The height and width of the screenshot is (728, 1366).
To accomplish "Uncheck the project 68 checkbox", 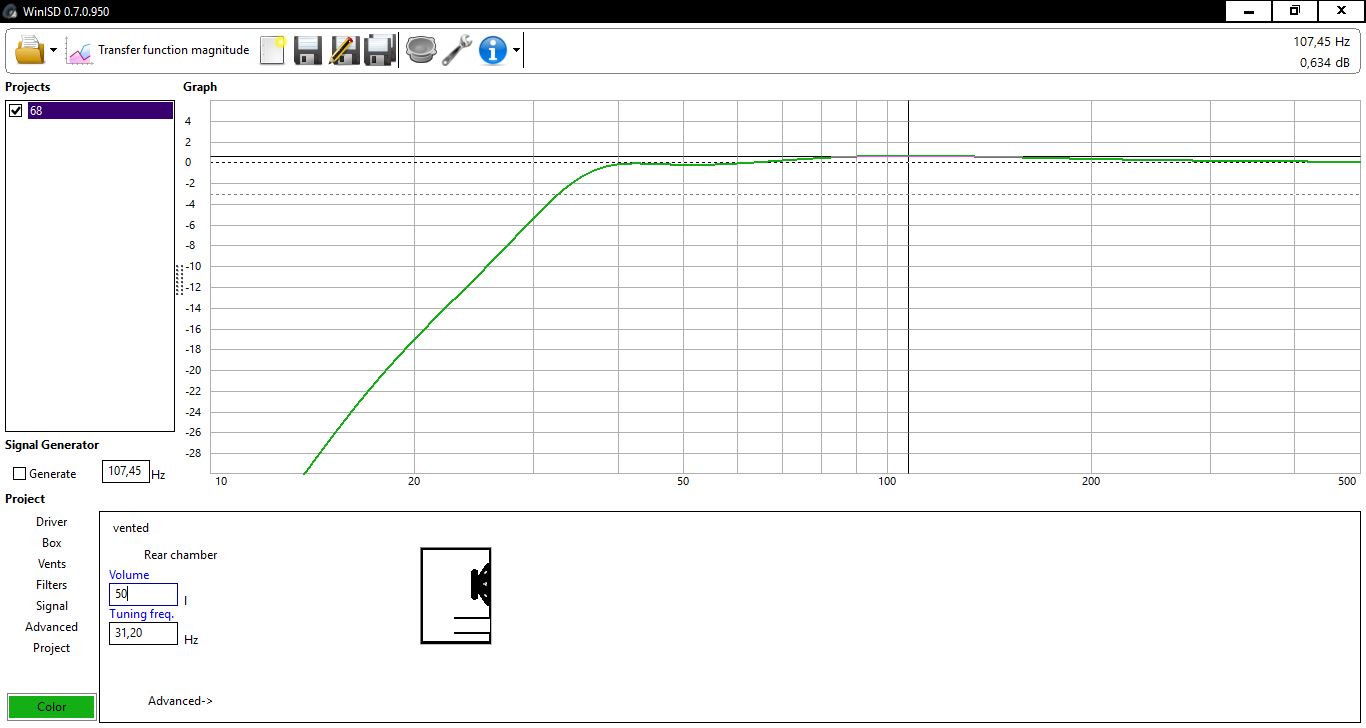I will click(15, 111).
